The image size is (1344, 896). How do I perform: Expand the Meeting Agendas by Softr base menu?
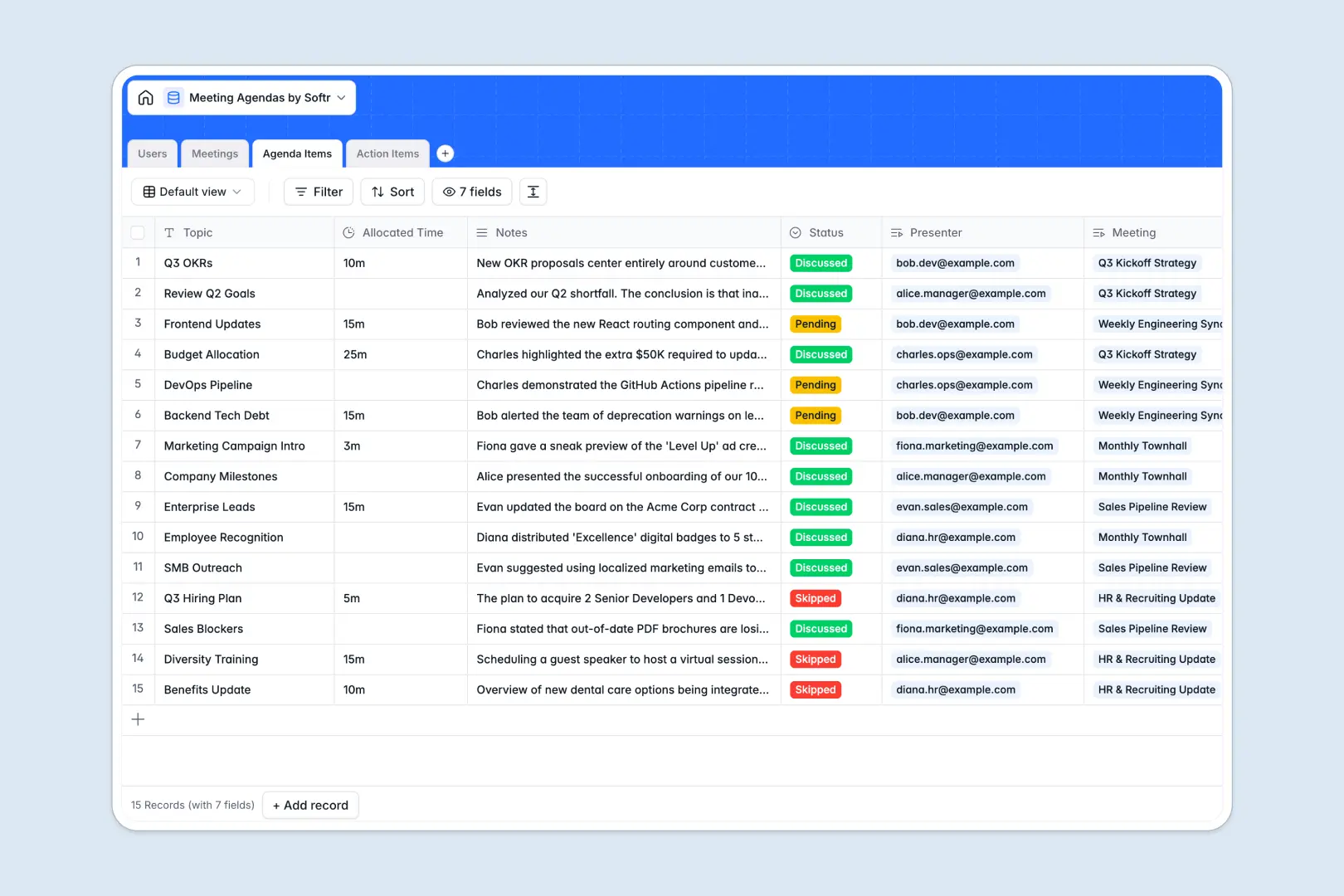[341, 97]
